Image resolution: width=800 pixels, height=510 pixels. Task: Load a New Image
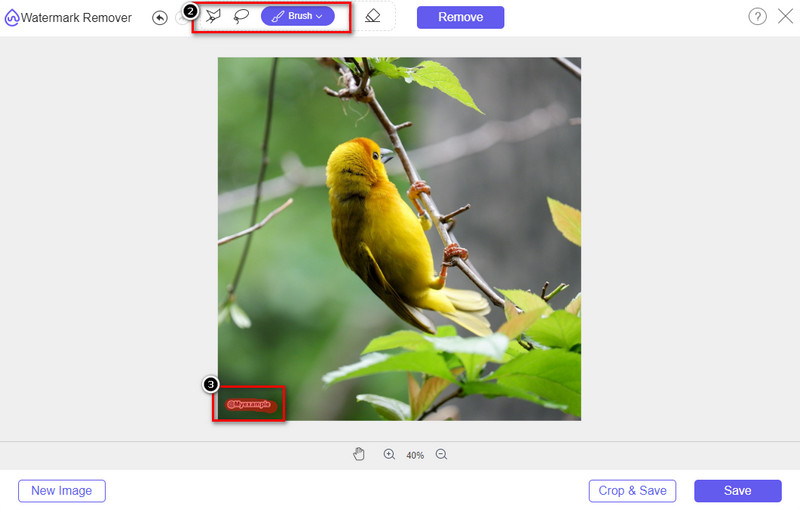coord(62,491)
